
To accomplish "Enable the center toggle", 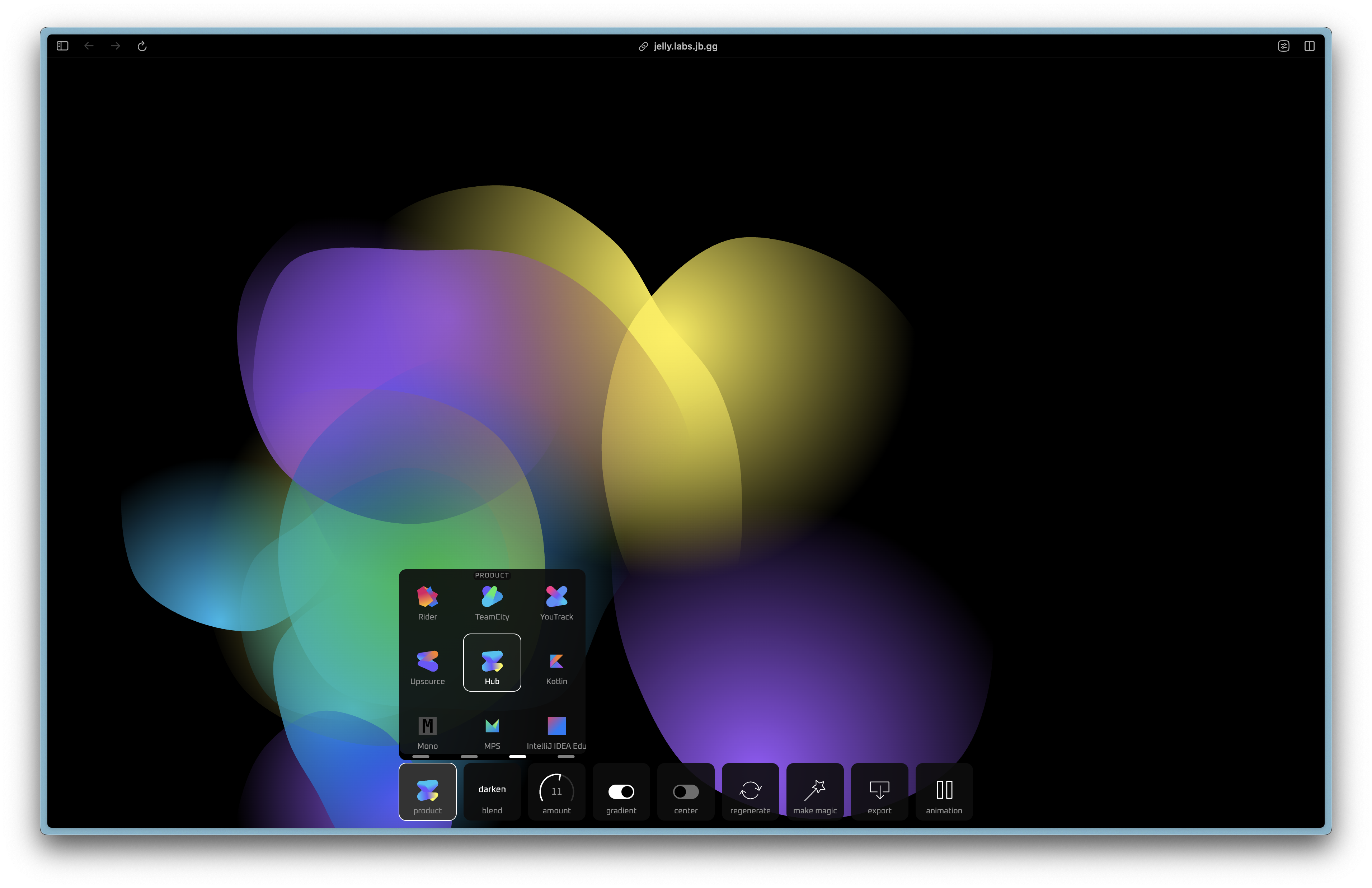I will 685,791.
